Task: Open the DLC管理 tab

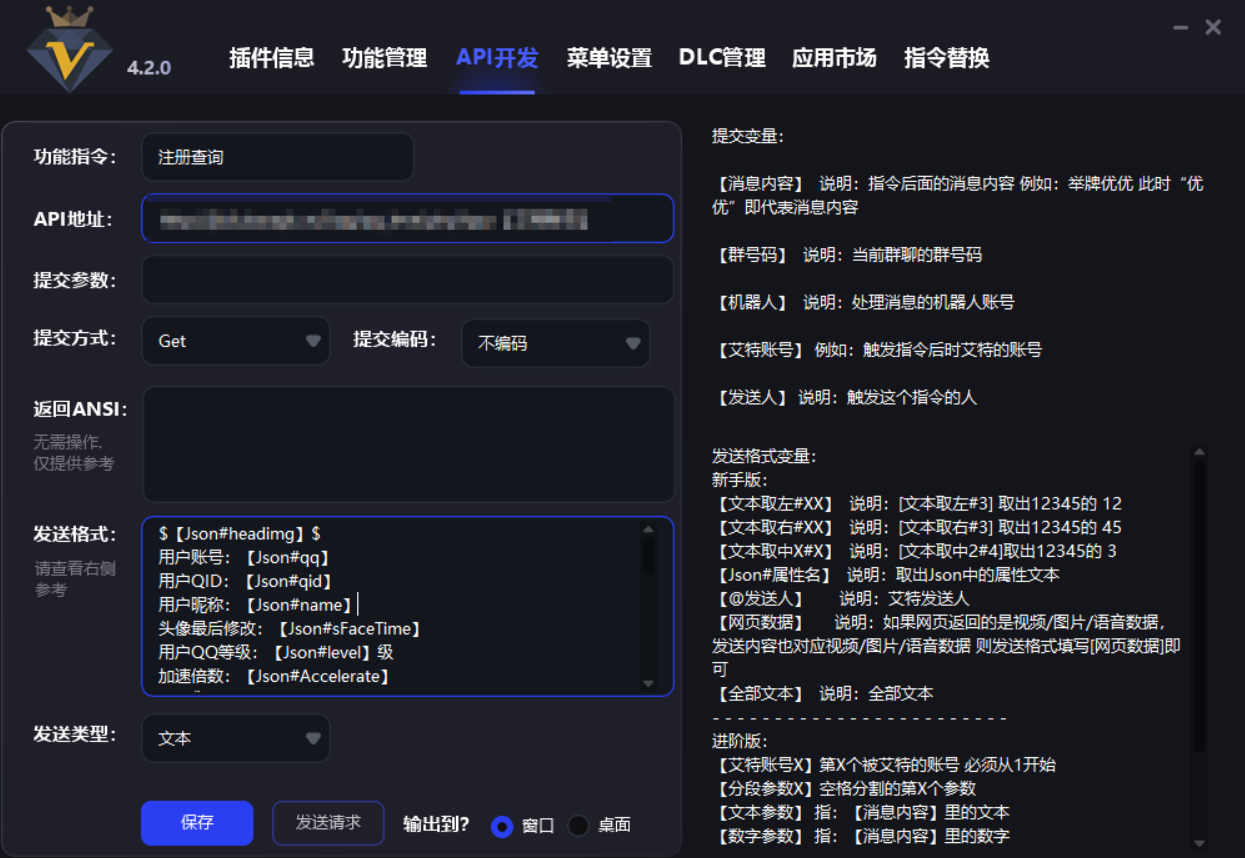Action: click(x=721, y=58)
